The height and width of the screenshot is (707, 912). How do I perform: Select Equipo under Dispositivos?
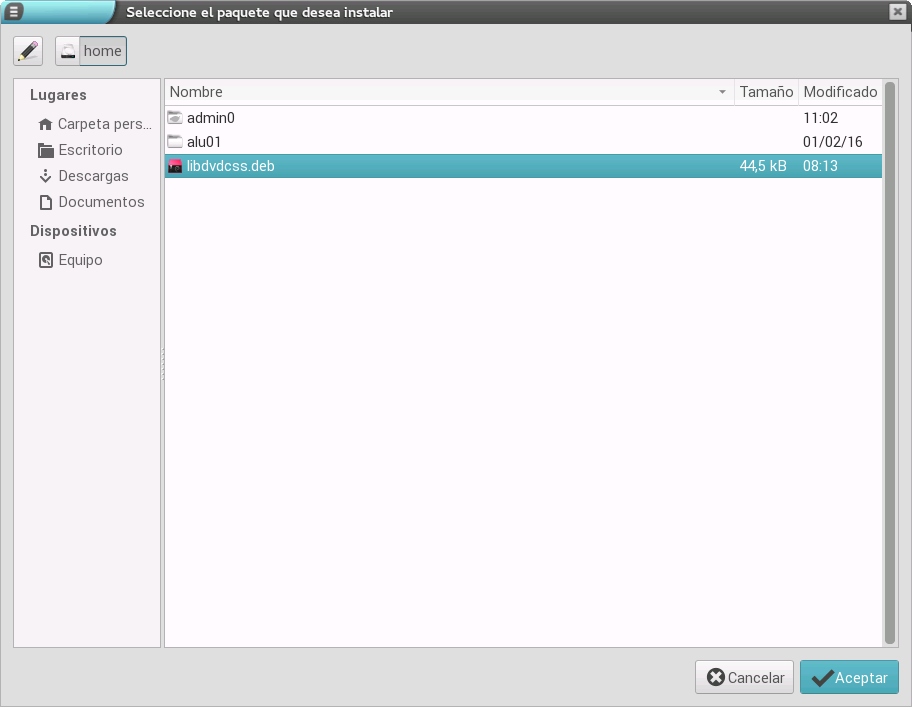(80, 260)
